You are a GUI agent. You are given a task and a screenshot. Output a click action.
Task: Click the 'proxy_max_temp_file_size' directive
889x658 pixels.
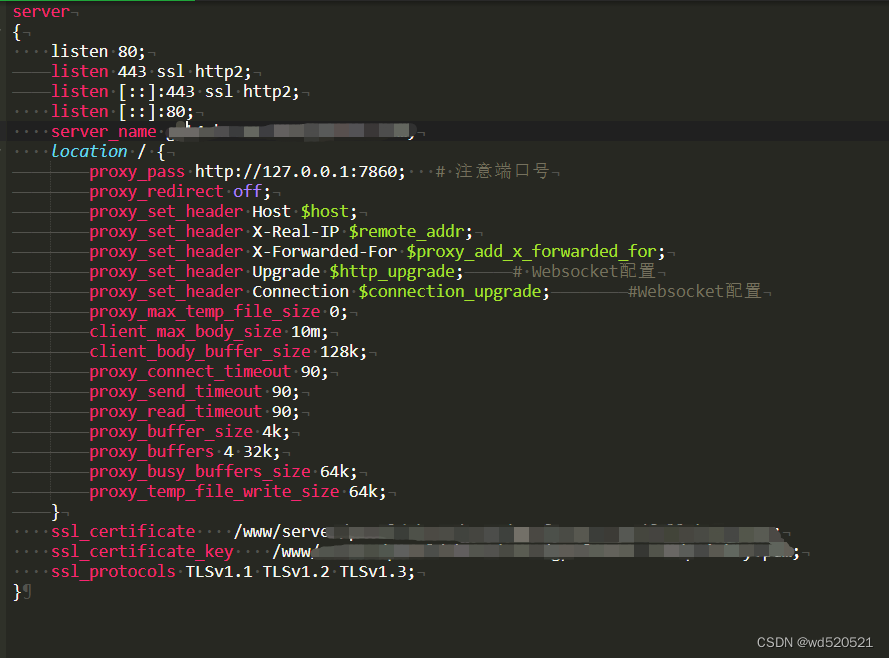(x=204, y=312)
